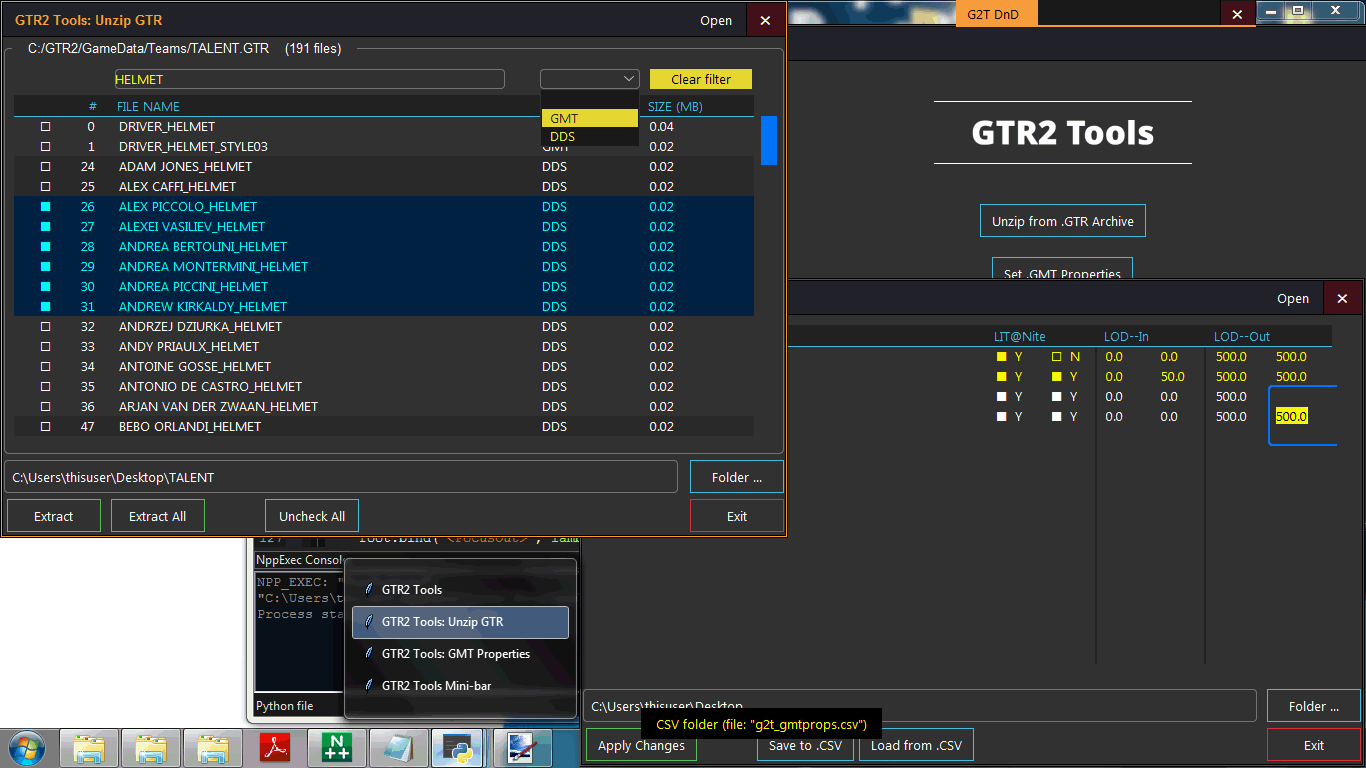
Task: Open Notepad++ from the taskbar
Action: coord(336,748)
